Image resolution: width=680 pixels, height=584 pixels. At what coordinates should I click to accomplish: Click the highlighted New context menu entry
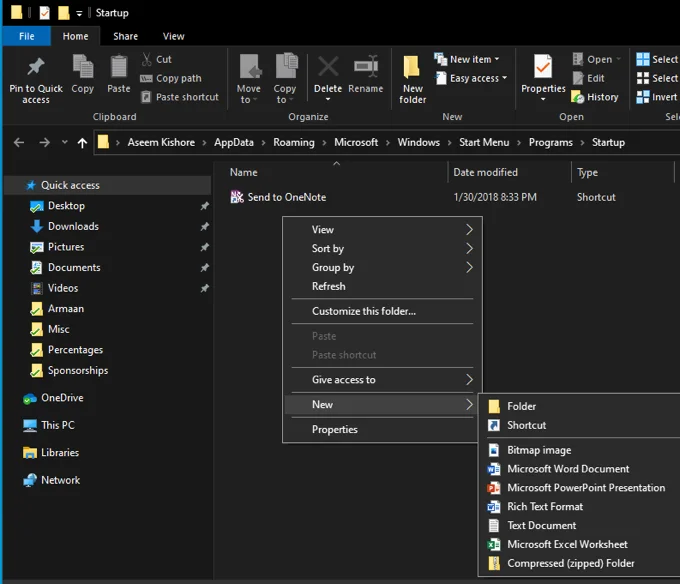[x=382, y=405]
